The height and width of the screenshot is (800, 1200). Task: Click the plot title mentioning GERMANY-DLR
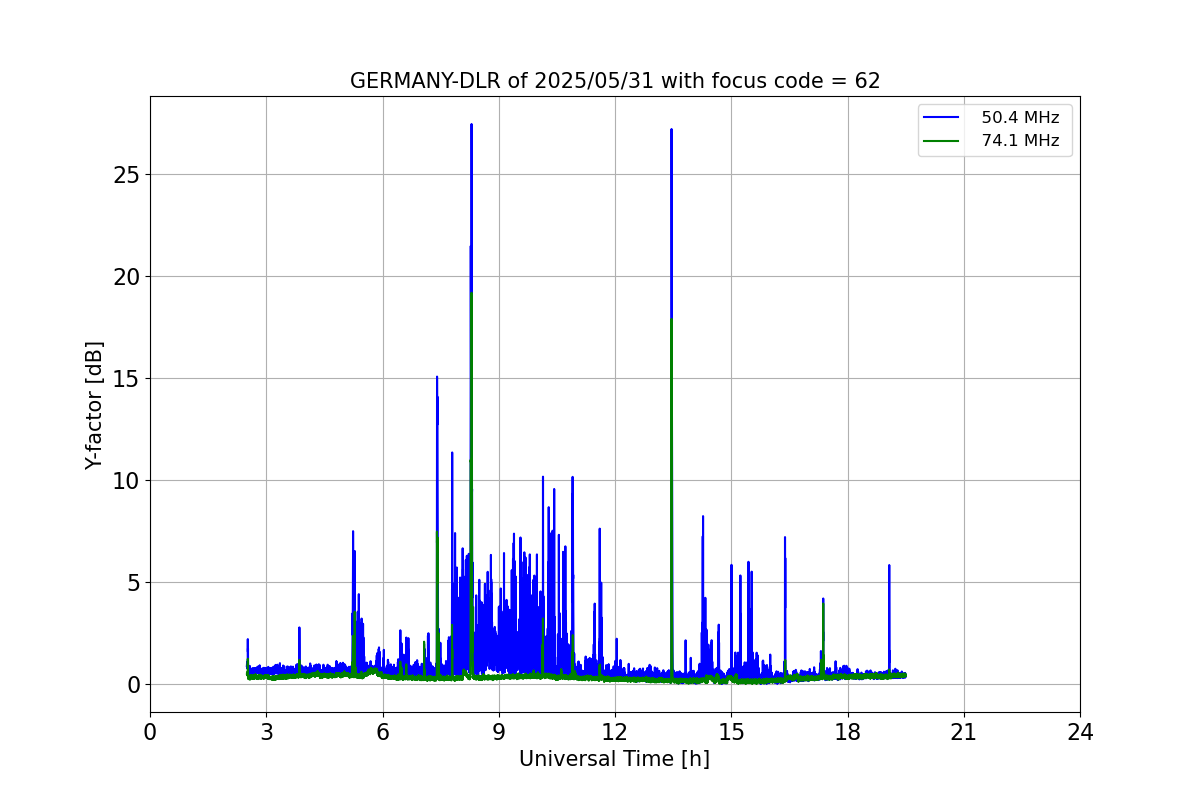point(615,81)
